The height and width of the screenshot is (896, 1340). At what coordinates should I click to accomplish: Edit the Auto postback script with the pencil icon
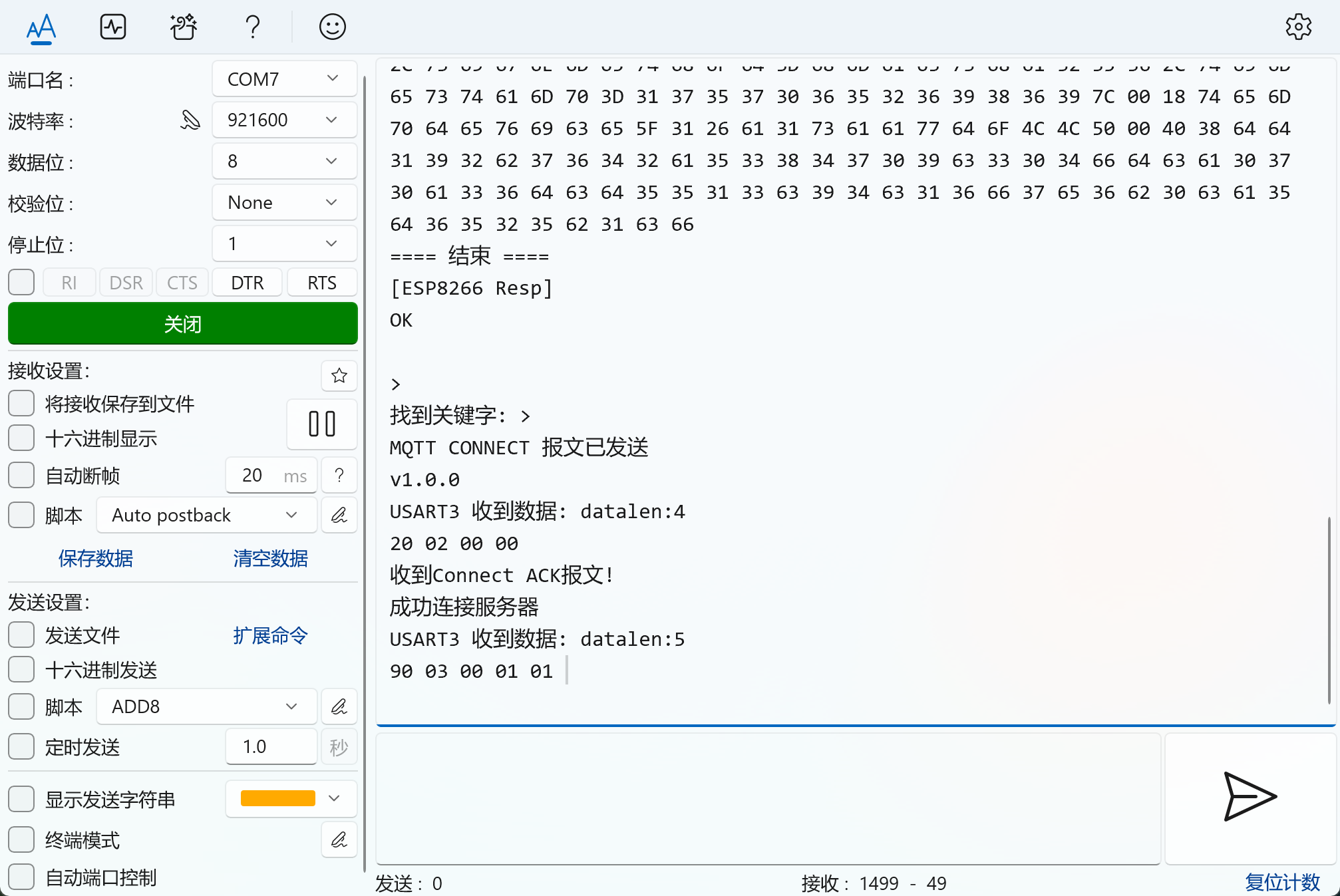tap(339, 515)
